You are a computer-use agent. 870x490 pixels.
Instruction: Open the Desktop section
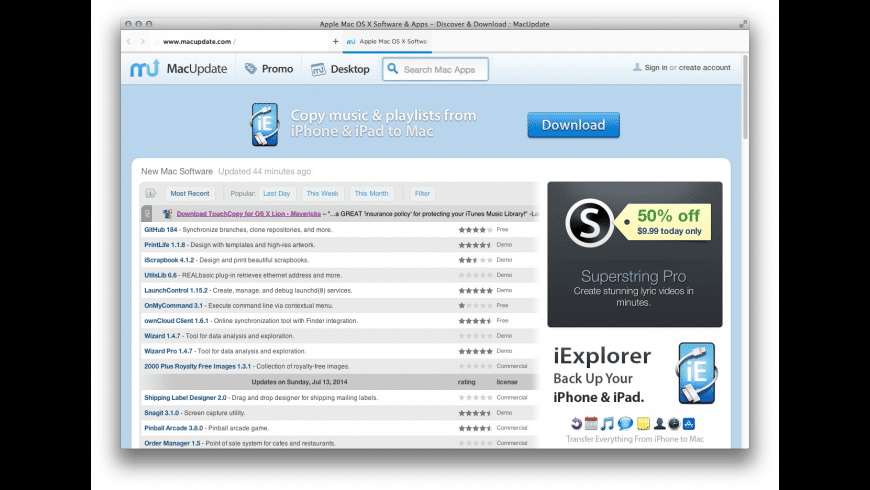point(340,69)
